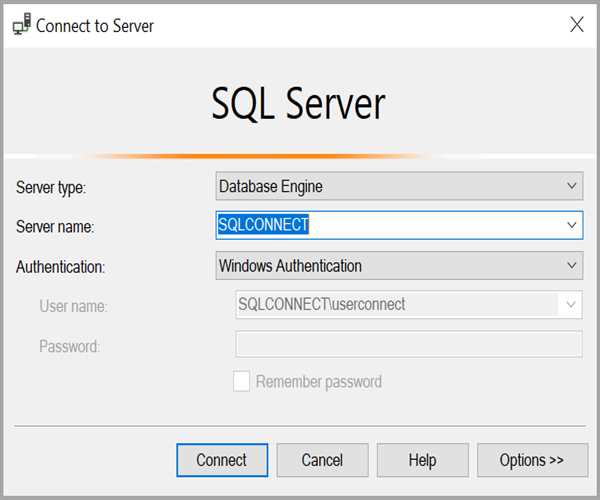Click the User name dropdown arrow
Screen dimensions: 600x500
pos(572,305)
